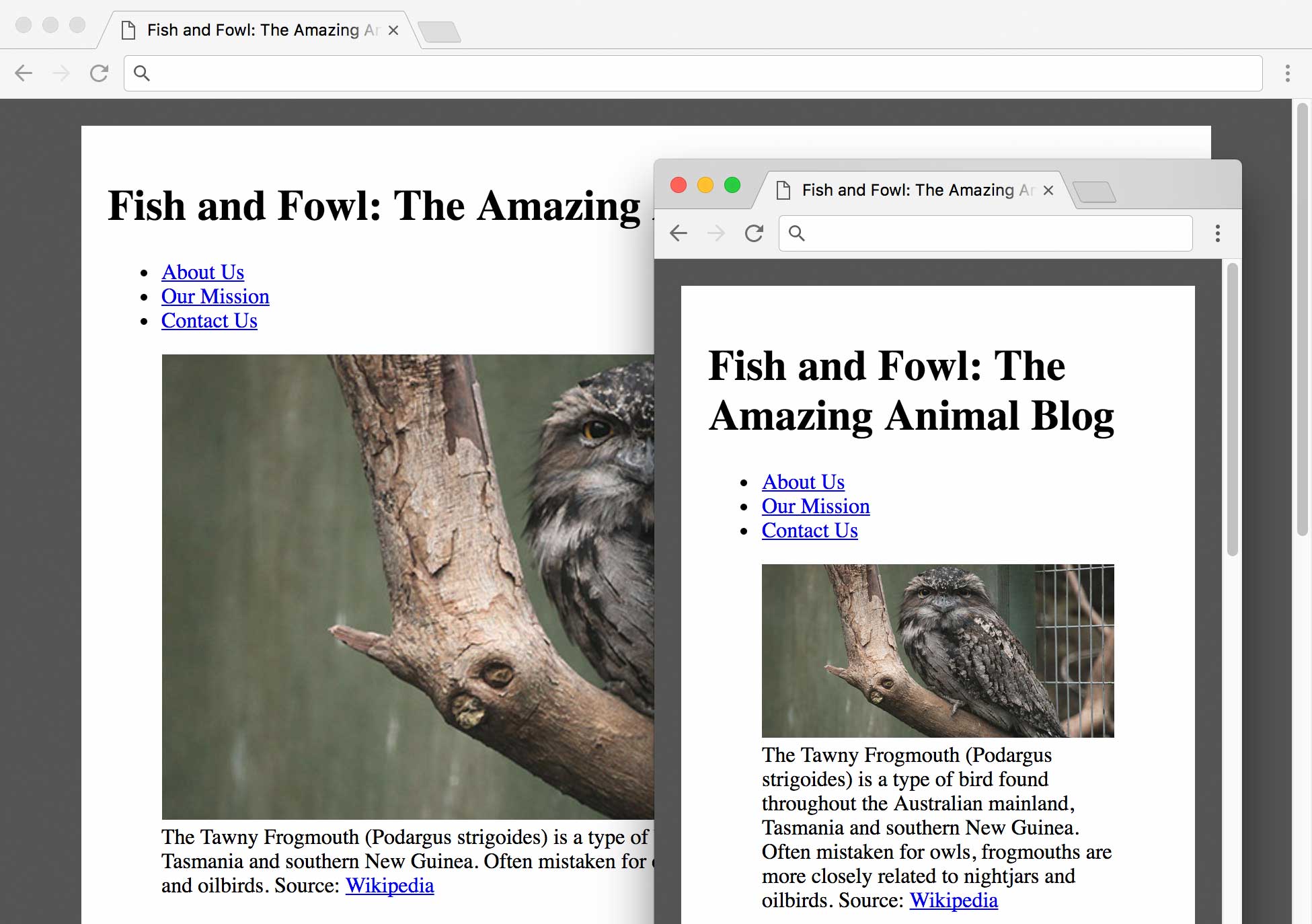The image size is (1312, 924).
Task: Click the Tawny Frogmouth photo in the front window
Action: [937, 651]
